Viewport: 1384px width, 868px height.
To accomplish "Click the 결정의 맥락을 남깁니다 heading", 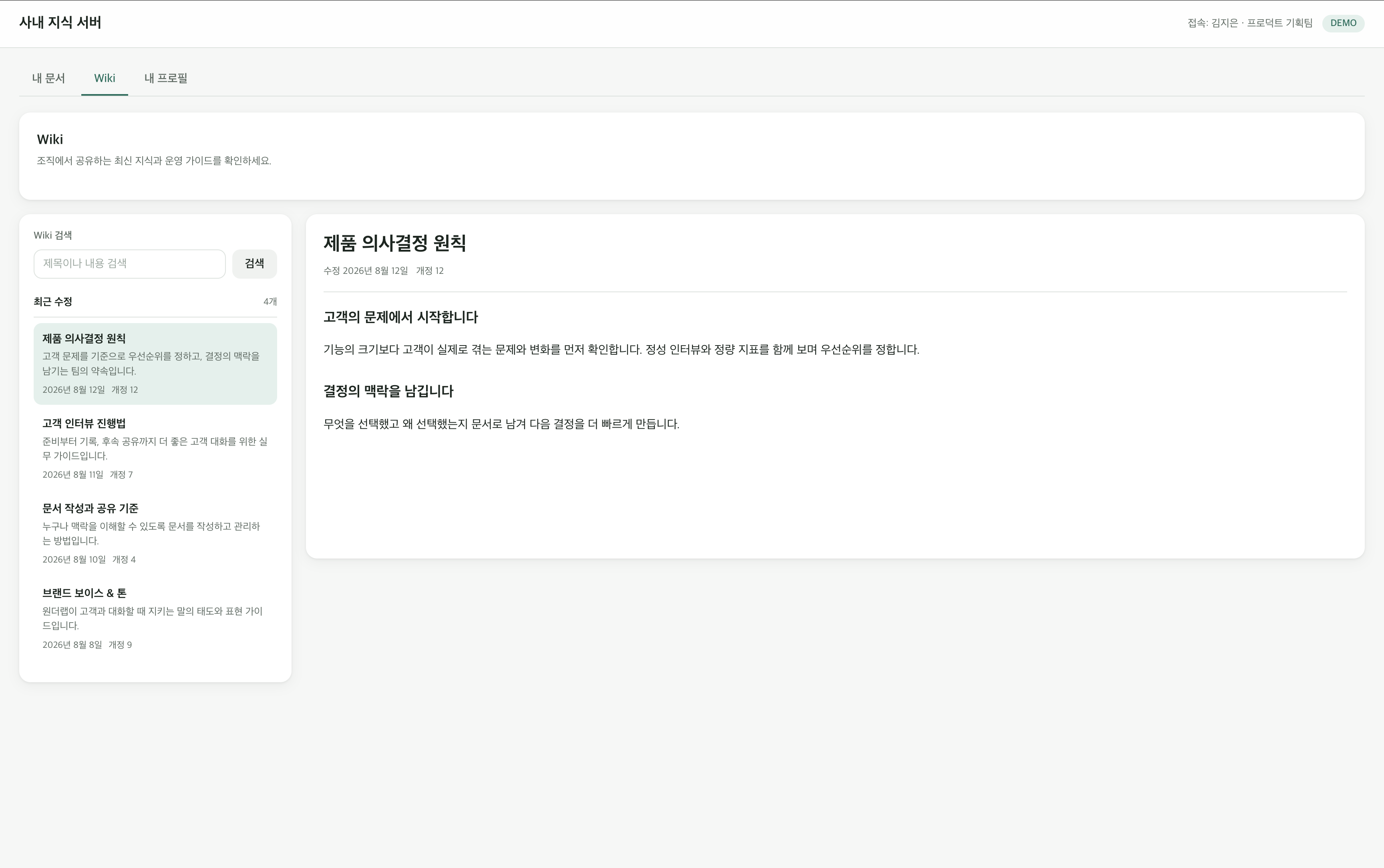I will coord(388,392).
